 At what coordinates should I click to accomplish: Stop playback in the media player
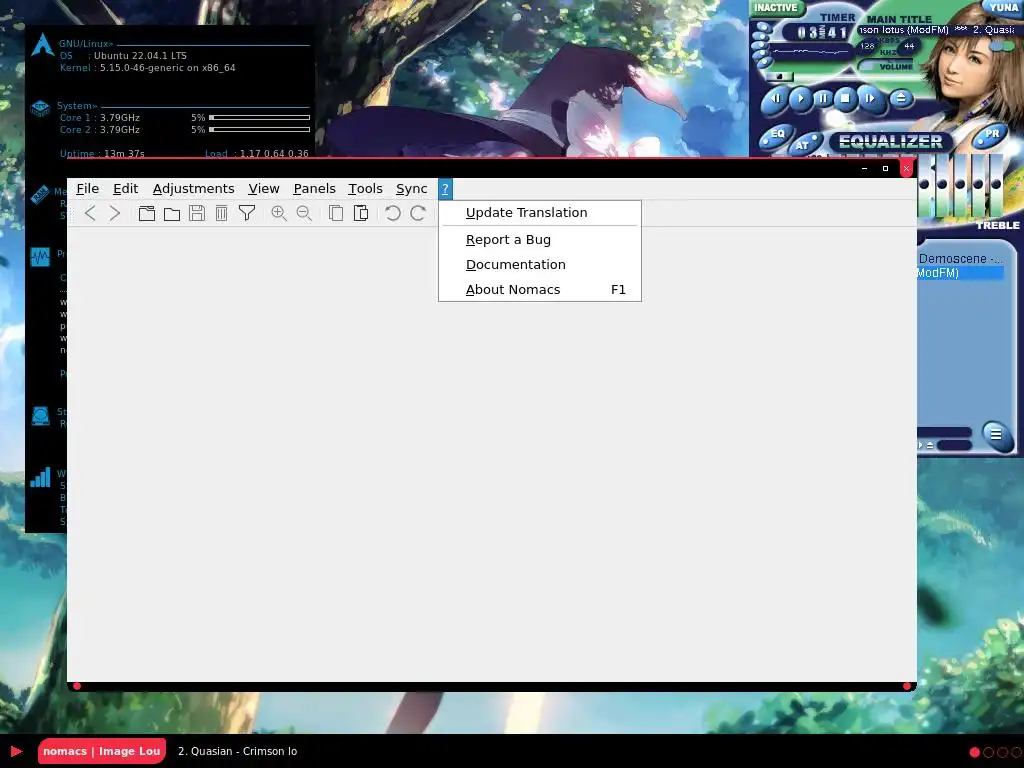[846, 99]
